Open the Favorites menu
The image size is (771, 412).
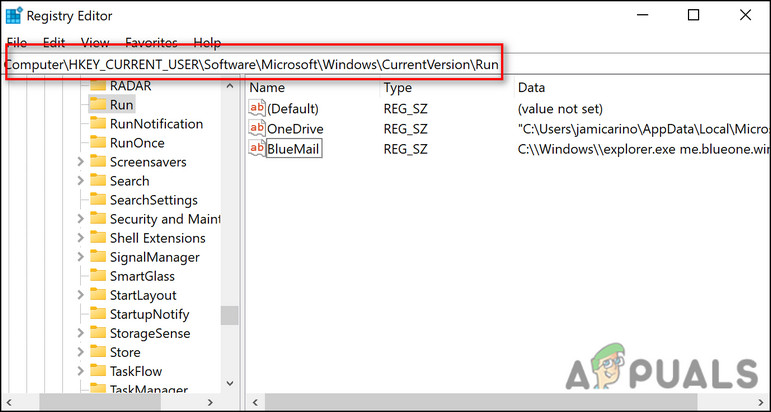(151, 42)
